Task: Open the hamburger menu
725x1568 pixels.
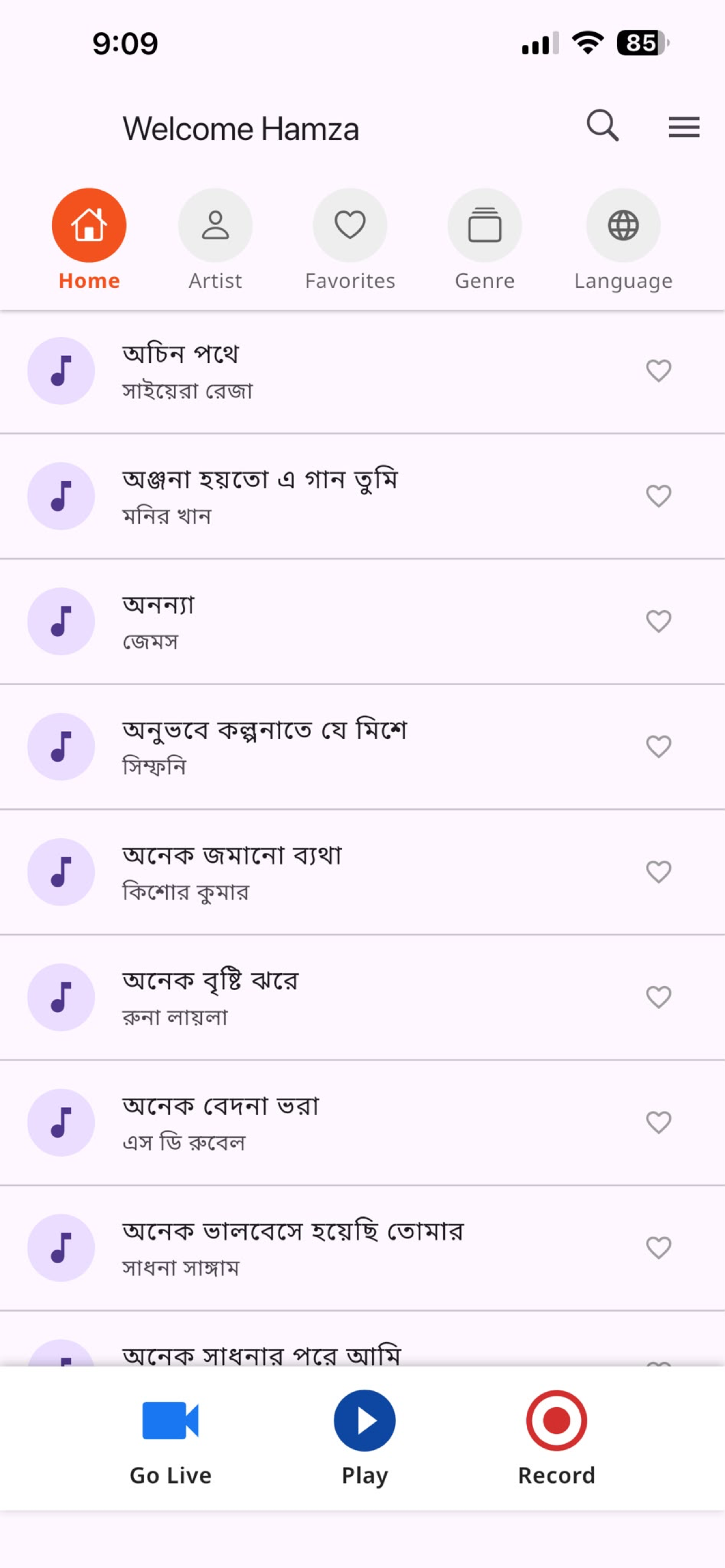Action: 684,127
